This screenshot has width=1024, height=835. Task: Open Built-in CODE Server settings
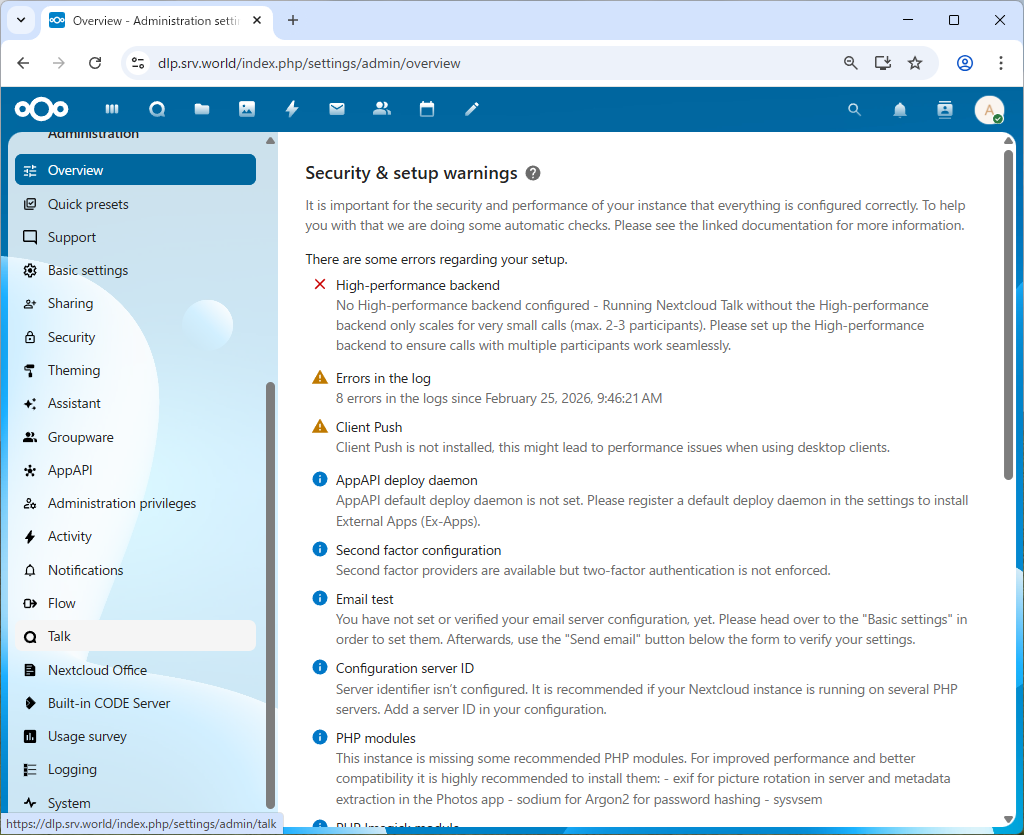point(135,703)
